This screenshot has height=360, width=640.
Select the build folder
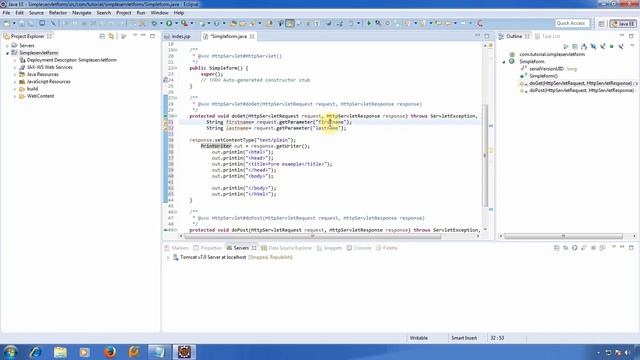tap(32, 89)
